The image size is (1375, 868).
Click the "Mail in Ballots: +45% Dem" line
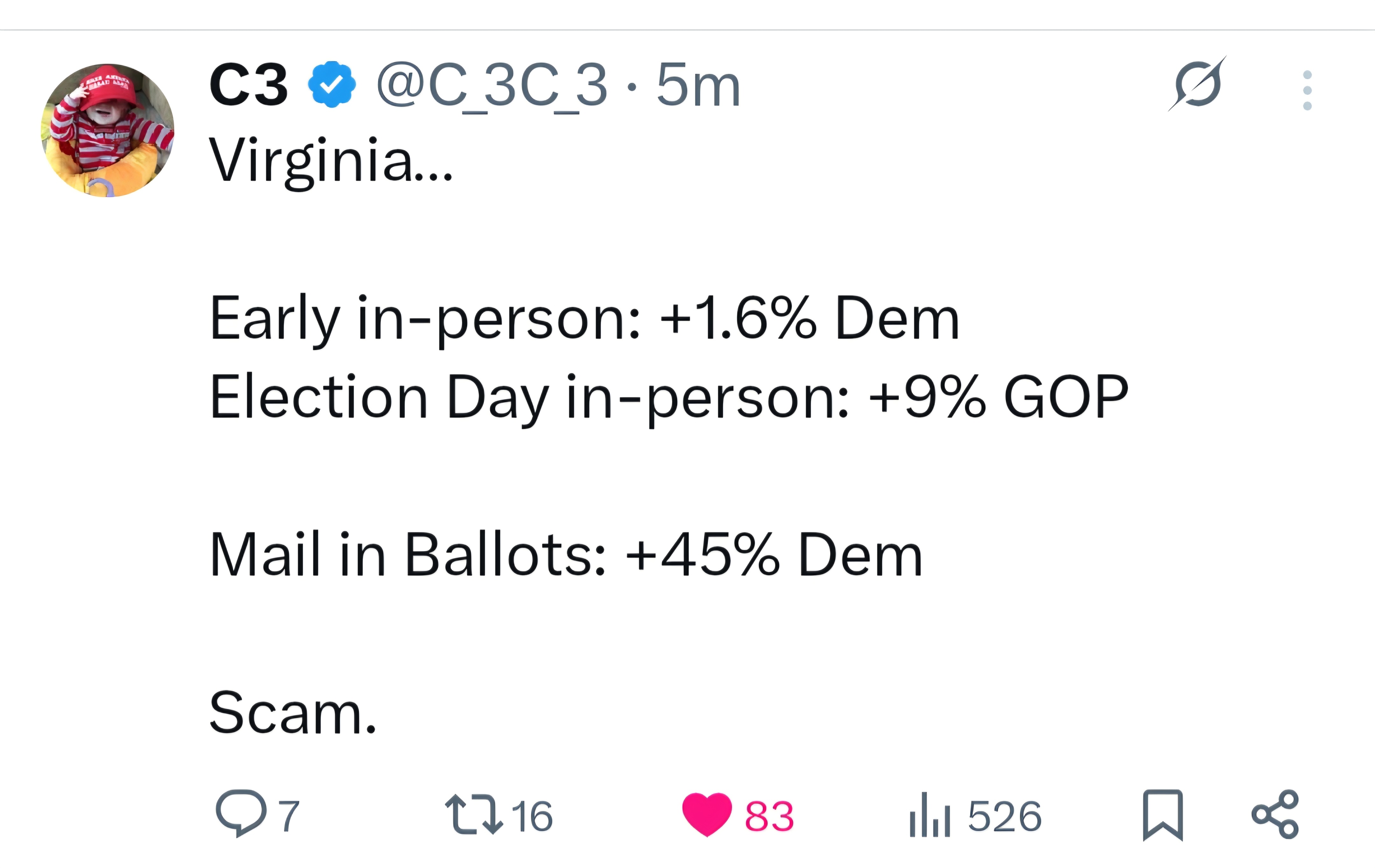pos(565,555)
